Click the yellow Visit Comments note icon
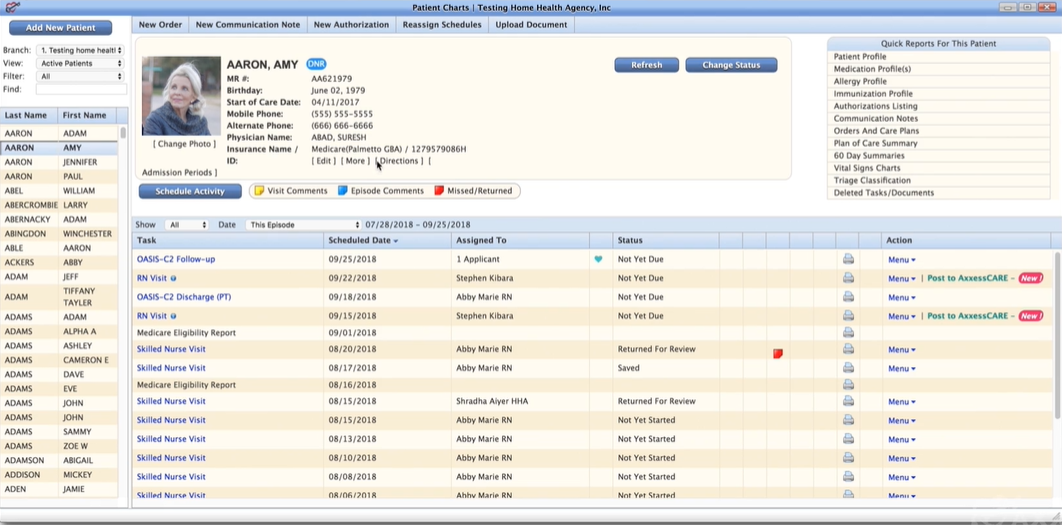This screenshot has width=1062, height=525. click(x=258, y=191)
